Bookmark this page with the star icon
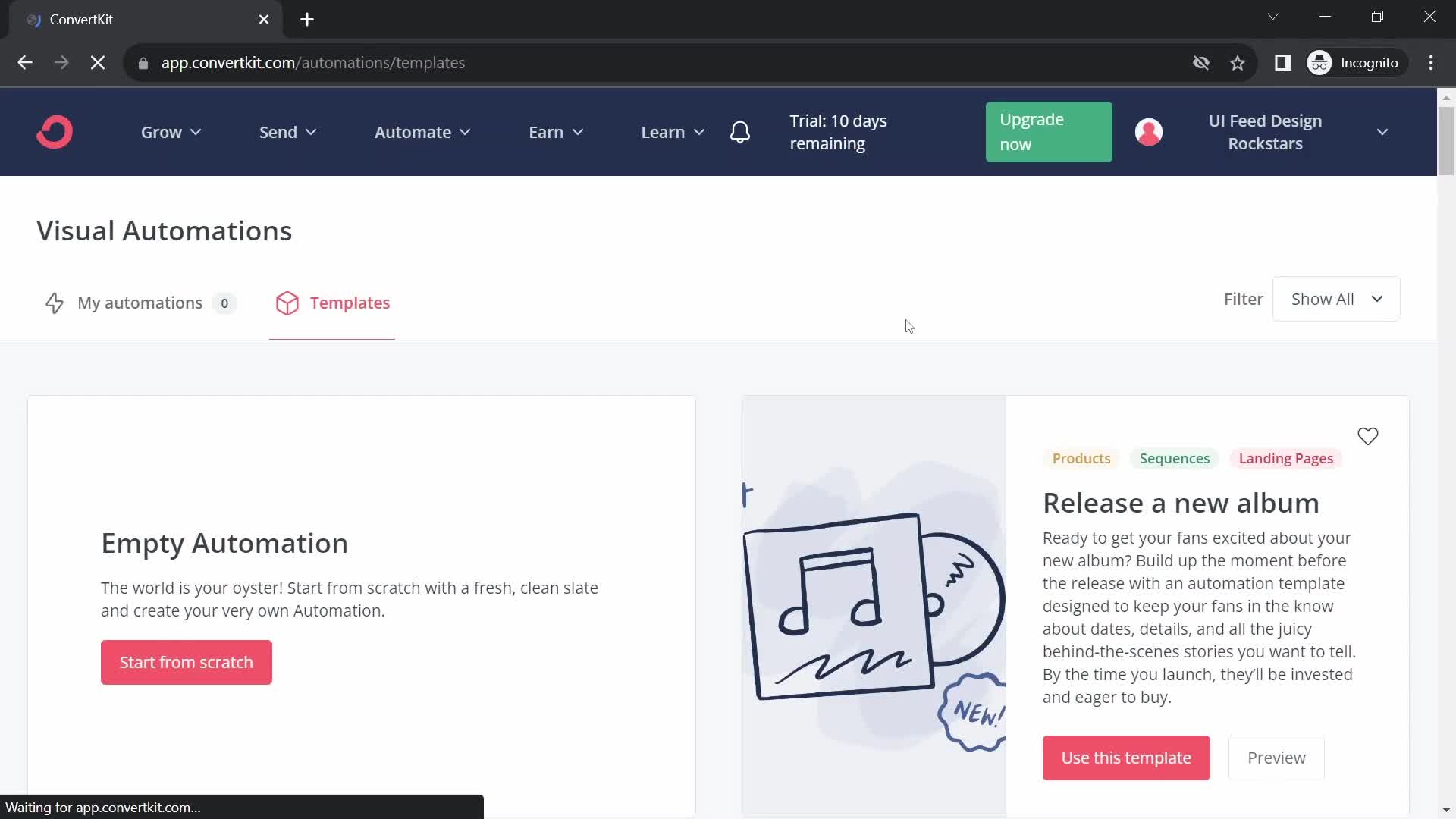The image size is (1456, 819). [x=1238, y=63]
